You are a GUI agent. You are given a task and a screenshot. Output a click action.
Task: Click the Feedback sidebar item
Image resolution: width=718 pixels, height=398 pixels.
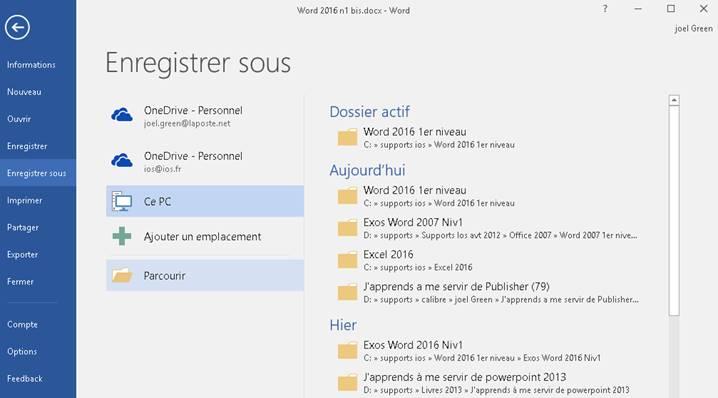pos(25,379)
